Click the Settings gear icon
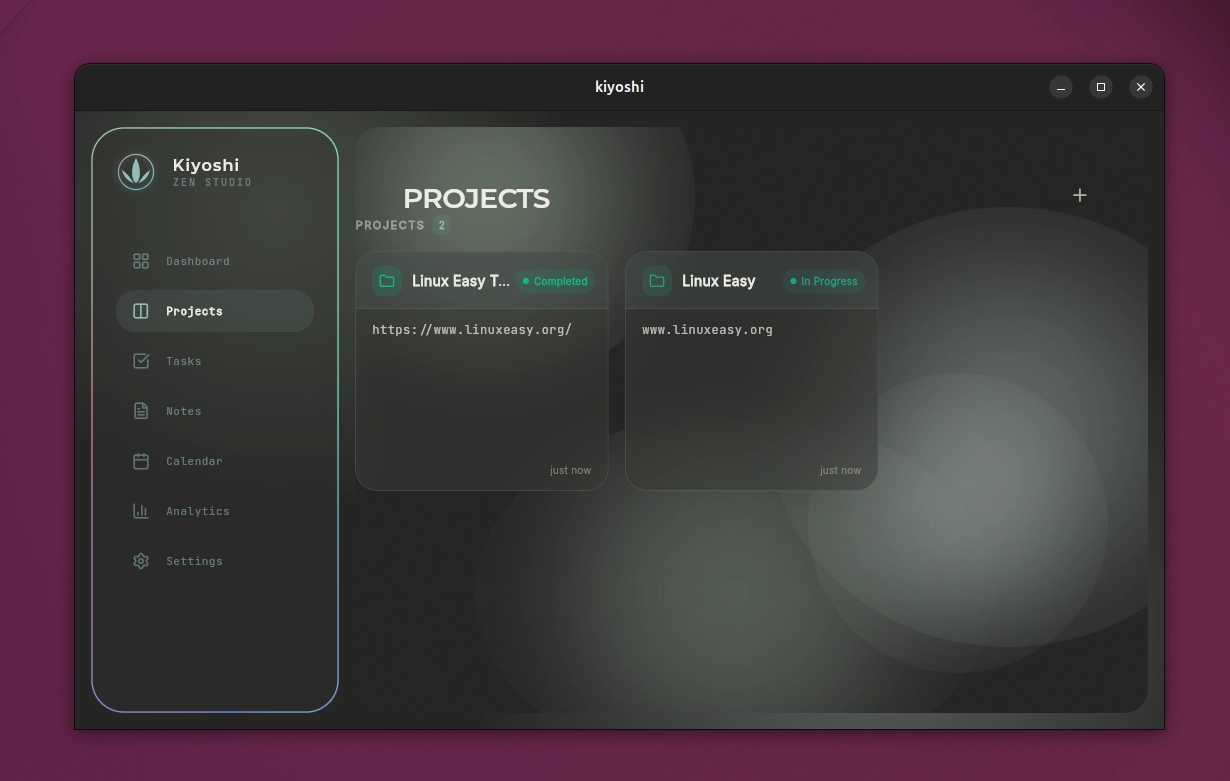The image size is (1230, 781). 141,561
